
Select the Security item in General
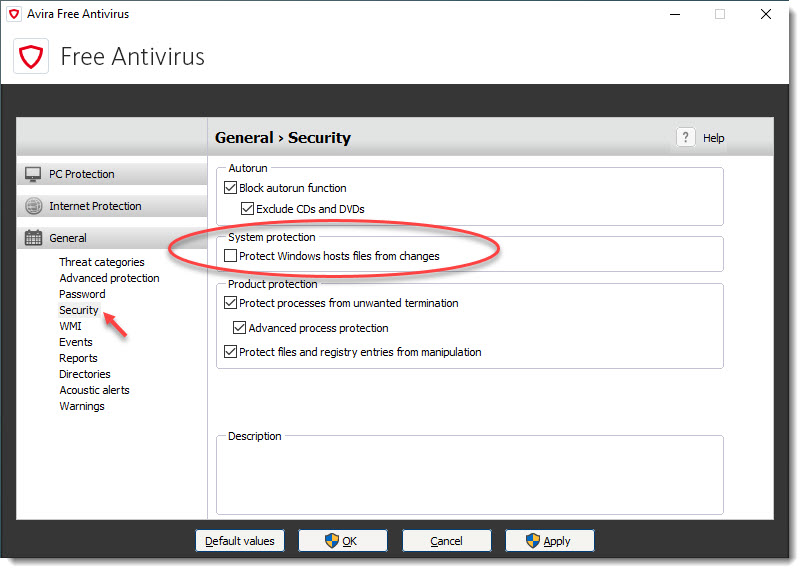[78, 310]
